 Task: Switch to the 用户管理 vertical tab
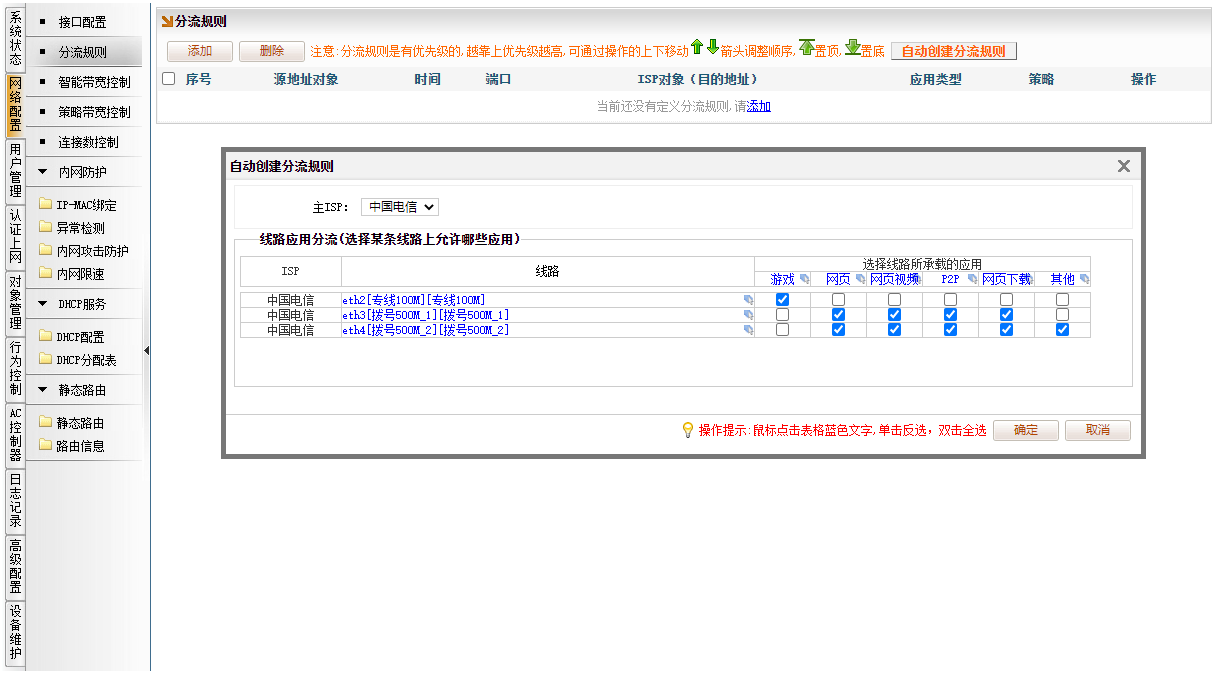pyautogui.click(x=15, y=170)
